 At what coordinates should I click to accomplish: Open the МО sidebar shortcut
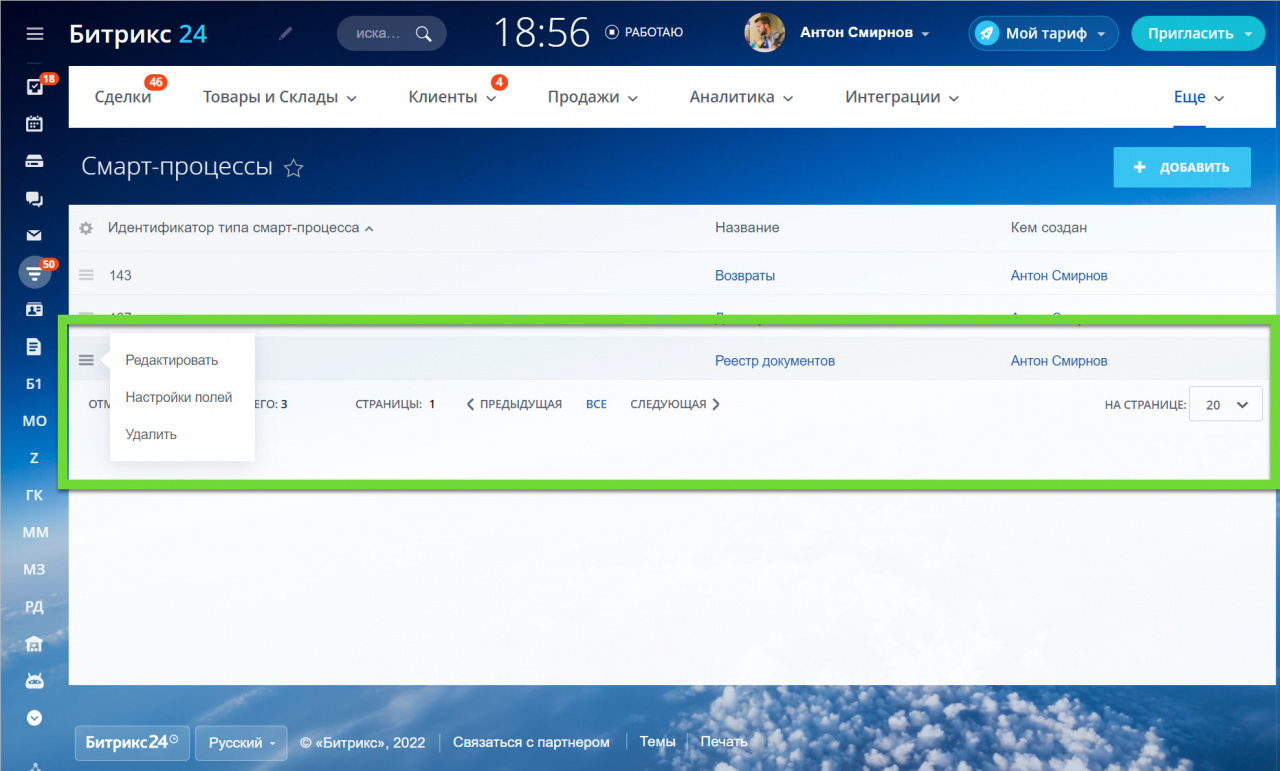35,421
